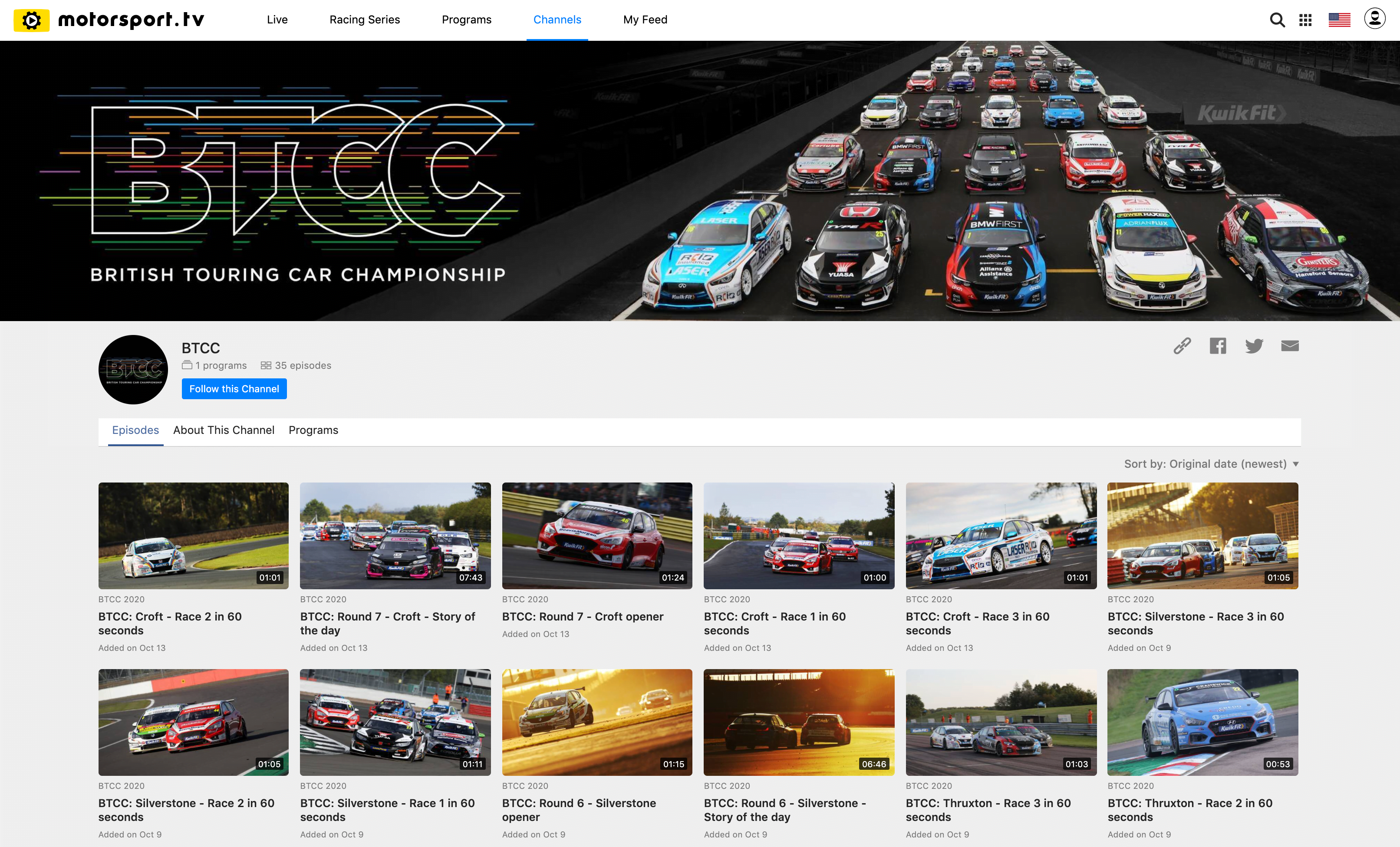Viewport: 1400px width, 847px height.
Task: Click title 'BTCC: Silverstone - Race 3 in 60 seconds'
Action: tap(1196, 624)
